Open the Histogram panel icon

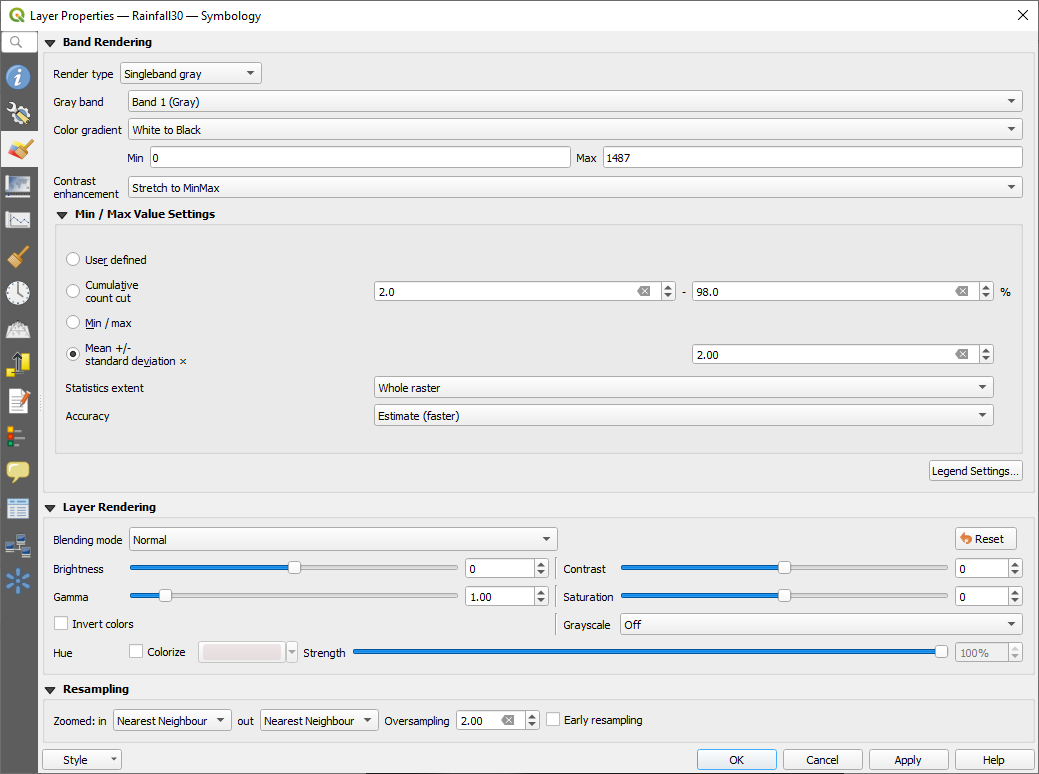click(18, 220)
